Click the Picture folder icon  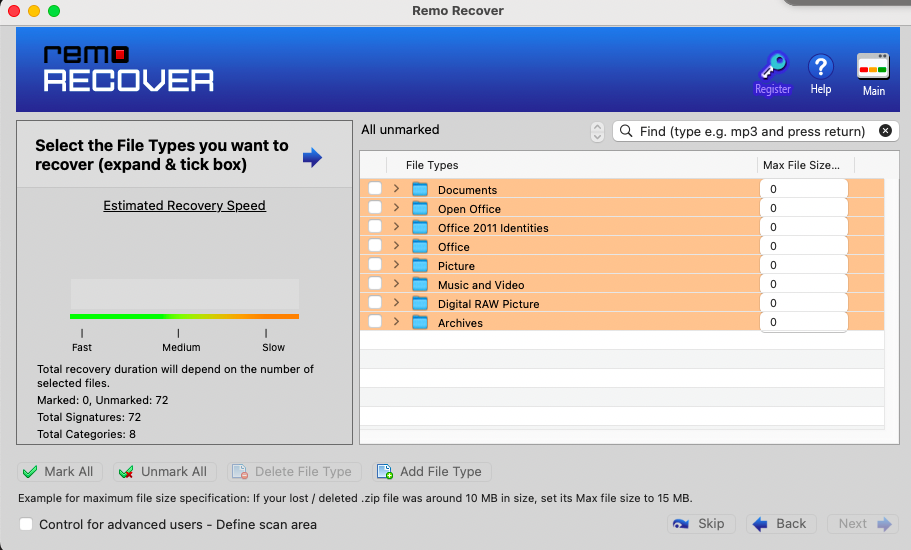420,265
